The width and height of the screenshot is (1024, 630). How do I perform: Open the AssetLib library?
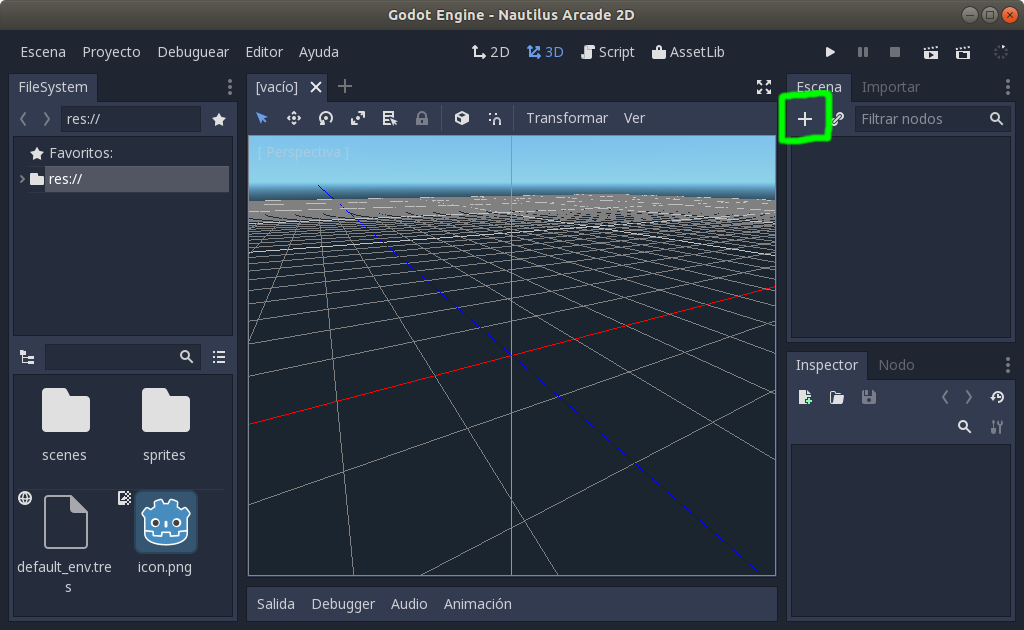click(688, 51)
